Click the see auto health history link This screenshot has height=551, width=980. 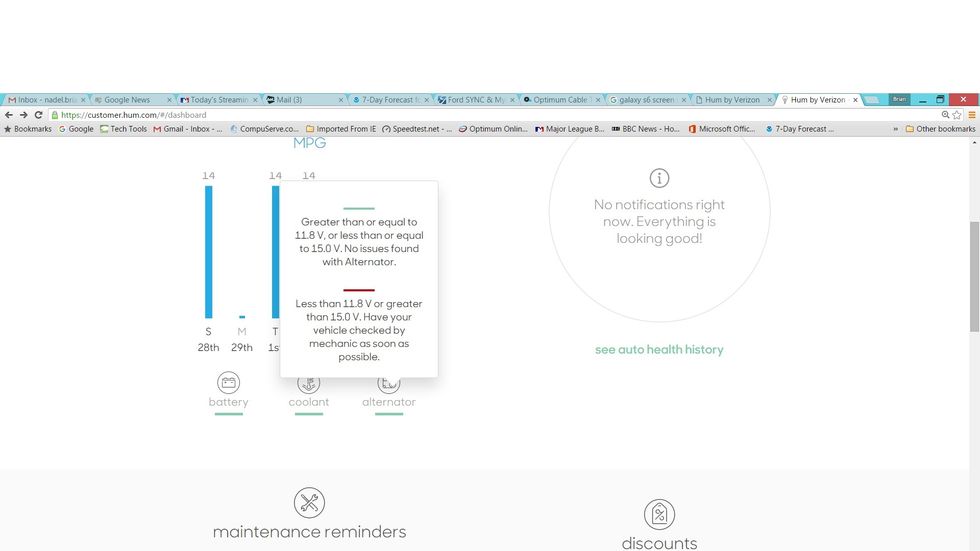(659, 350)
